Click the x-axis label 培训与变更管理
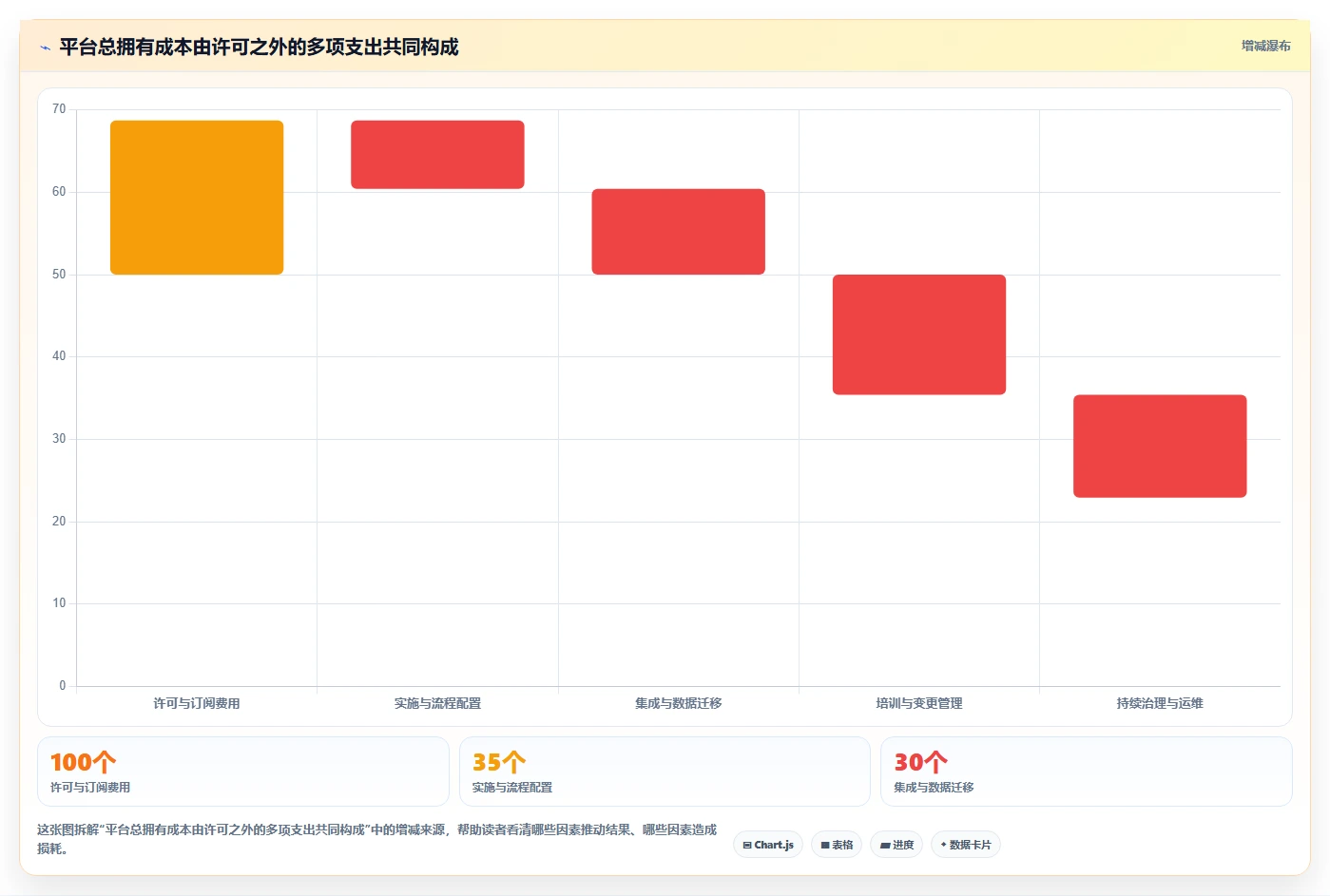This screenshot has height=896, width=1330. (x=919, y=703)
